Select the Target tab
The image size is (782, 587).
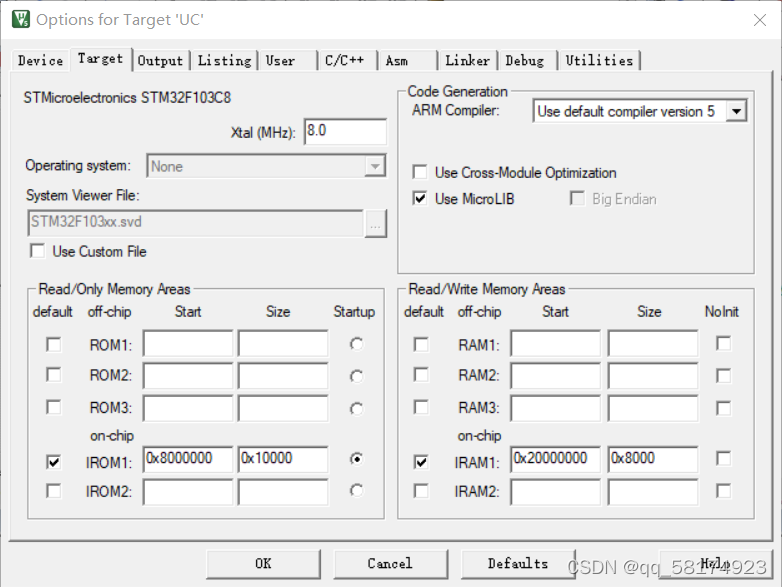pyautogui.click(x=100, y=59)
